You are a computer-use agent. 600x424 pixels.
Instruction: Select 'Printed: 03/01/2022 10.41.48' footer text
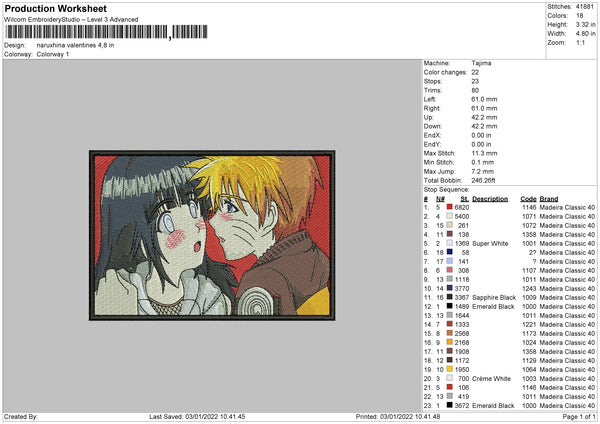tap(398, 416)
